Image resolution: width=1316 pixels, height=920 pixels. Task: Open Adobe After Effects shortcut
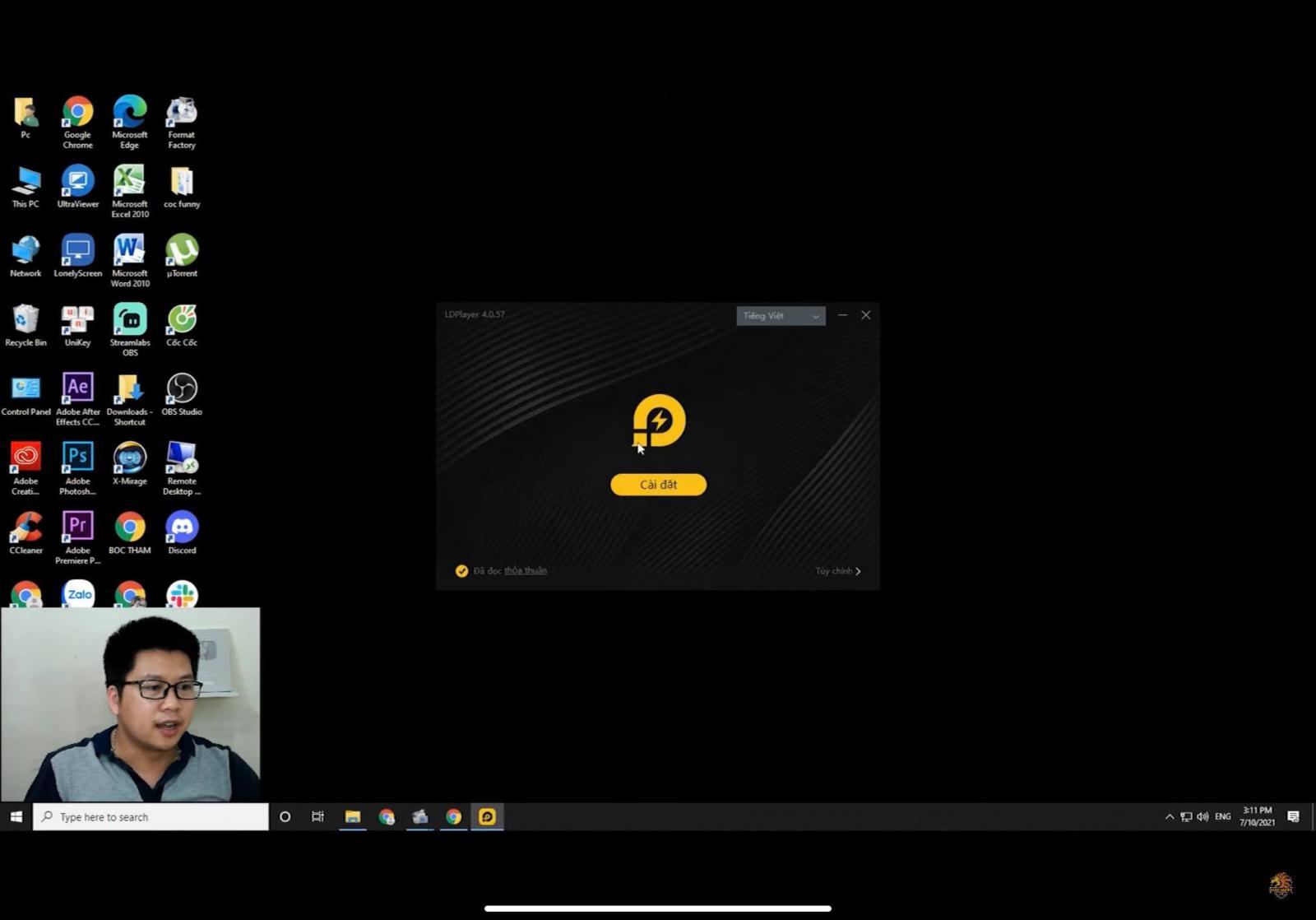coord(77,399)
